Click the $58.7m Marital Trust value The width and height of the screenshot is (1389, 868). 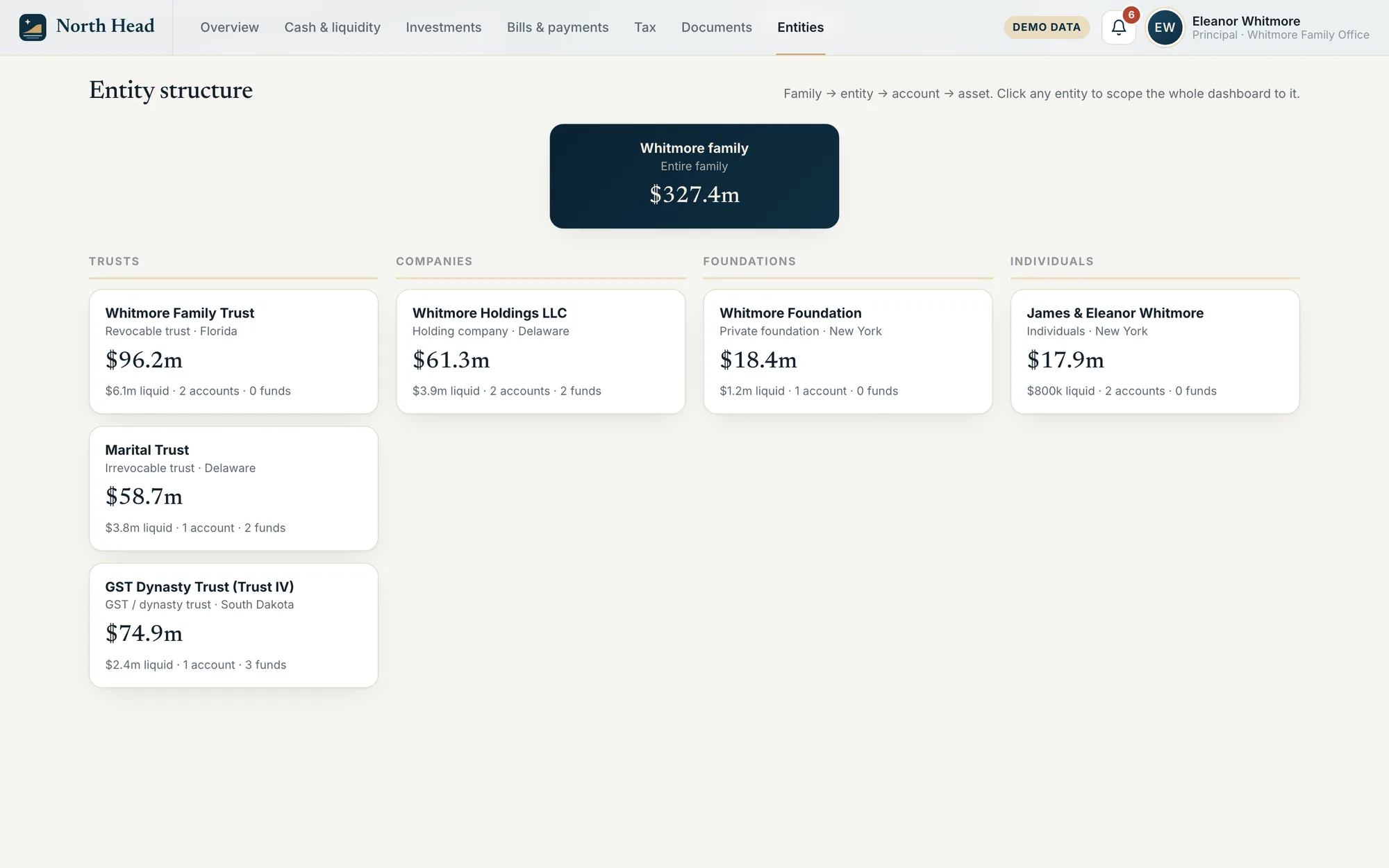pyautogui.click(x=144, y=496)
